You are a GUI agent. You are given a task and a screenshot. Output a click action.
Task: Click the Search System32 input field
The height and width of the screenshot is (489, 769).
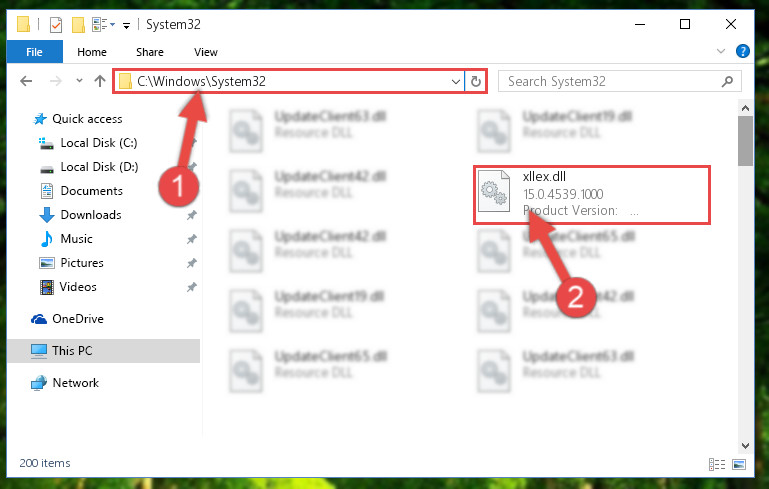click(x=611, y=81)
